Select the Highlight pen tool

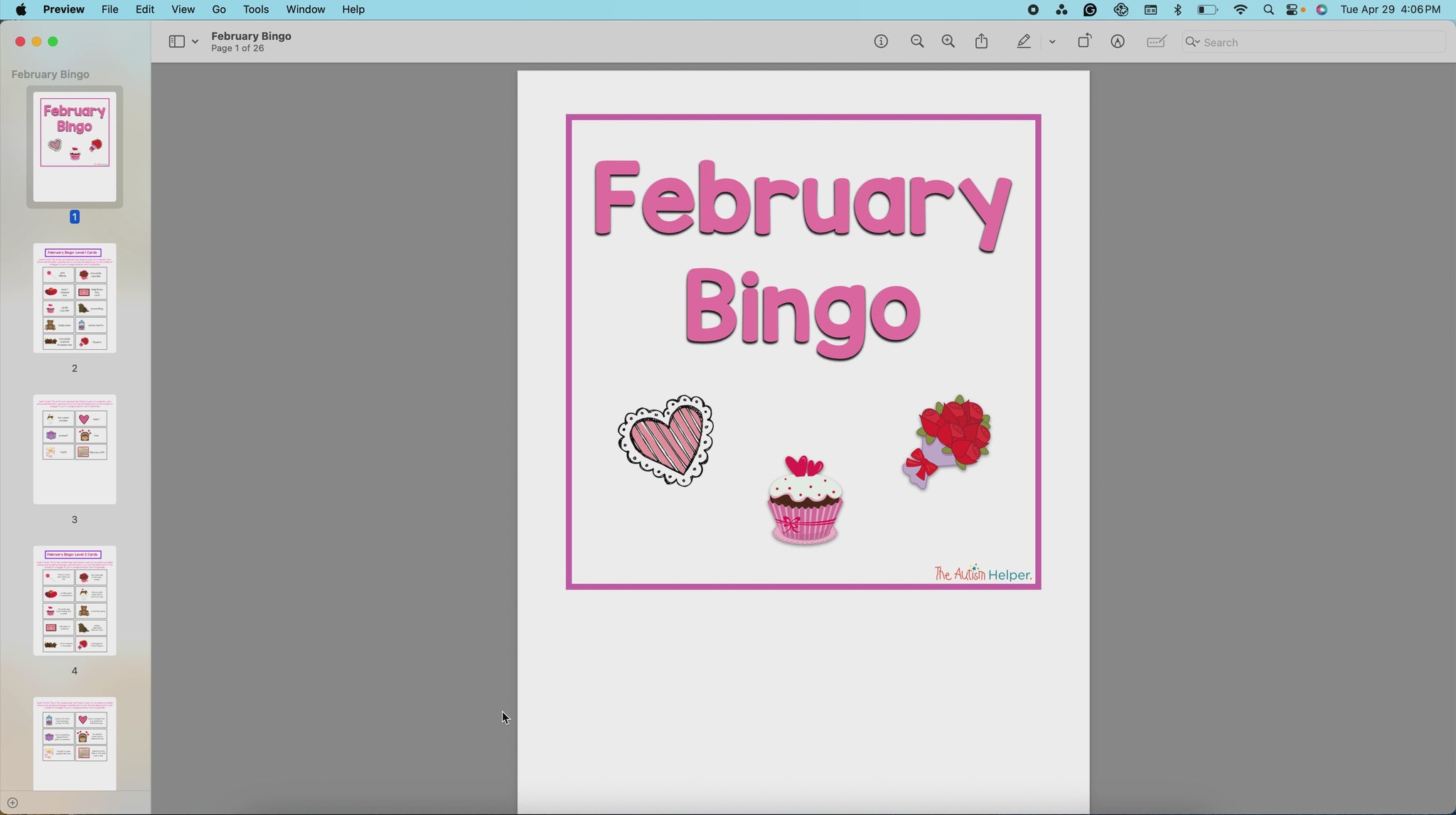[1024, 42]
